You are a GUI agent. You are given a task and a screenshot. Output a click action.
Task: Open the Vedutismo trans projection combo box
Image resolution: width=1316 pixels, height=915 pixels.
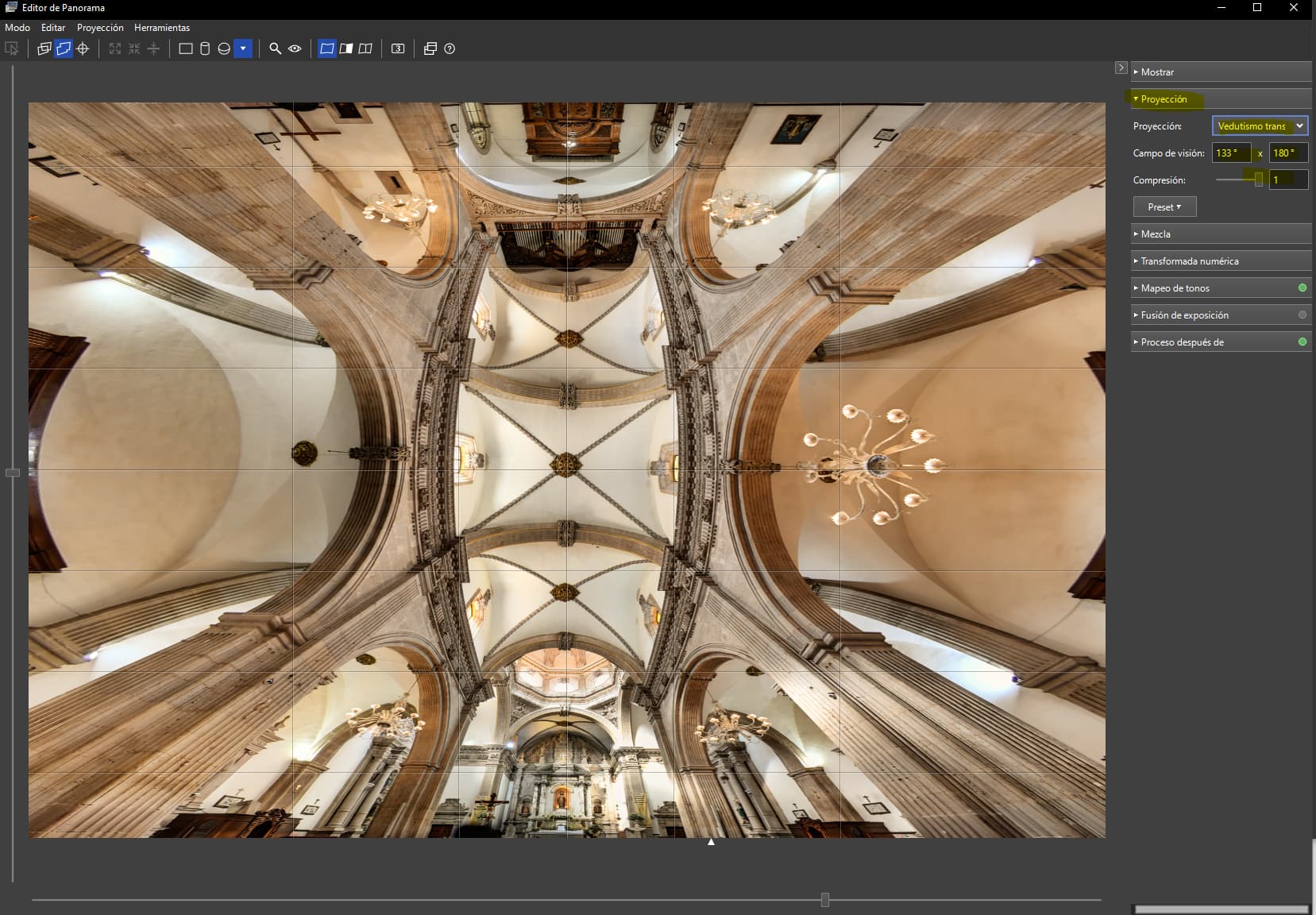click(1260, 125)
